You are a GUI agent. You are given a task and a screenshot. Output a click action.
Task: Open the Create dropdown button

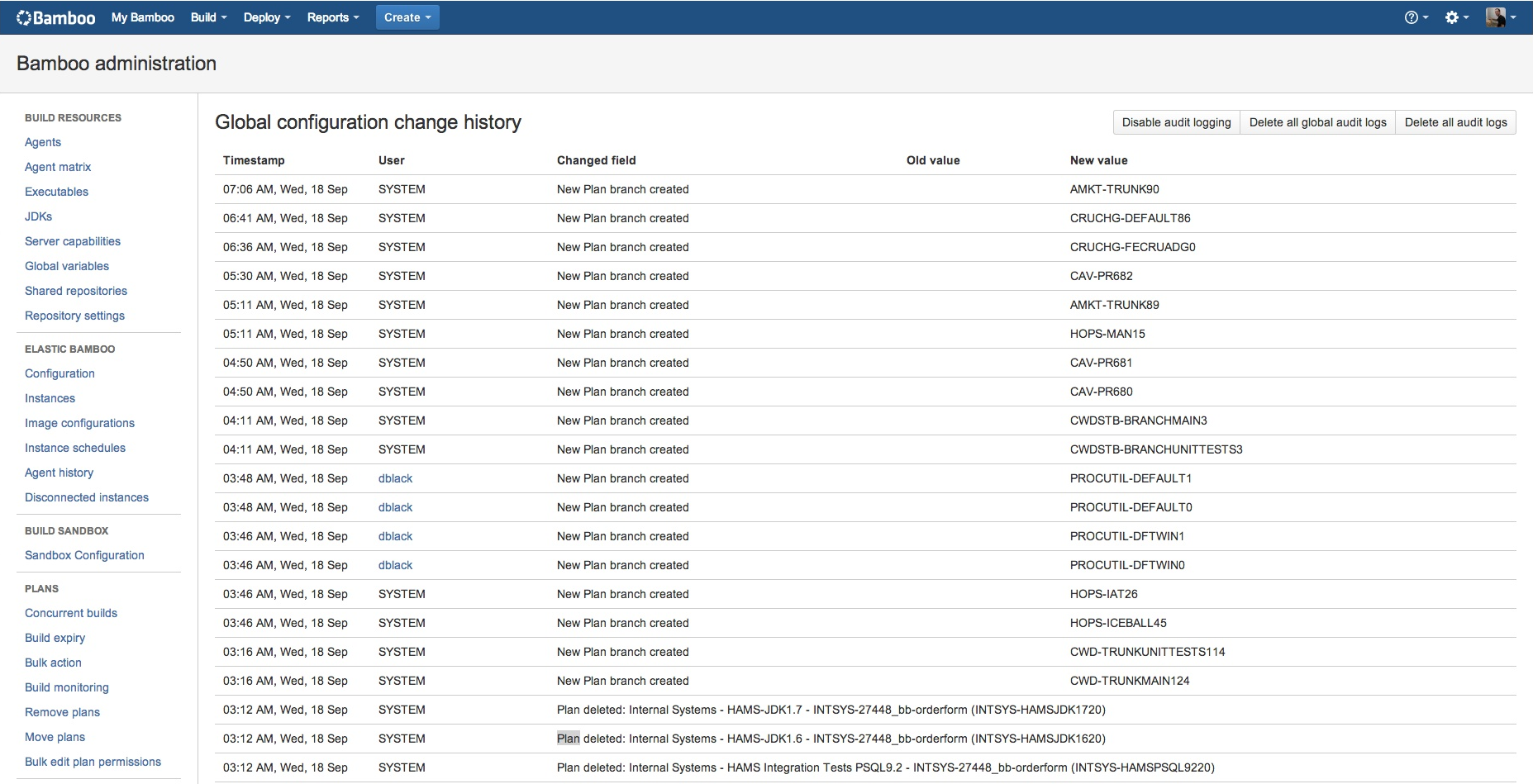(x=407, y=17)
